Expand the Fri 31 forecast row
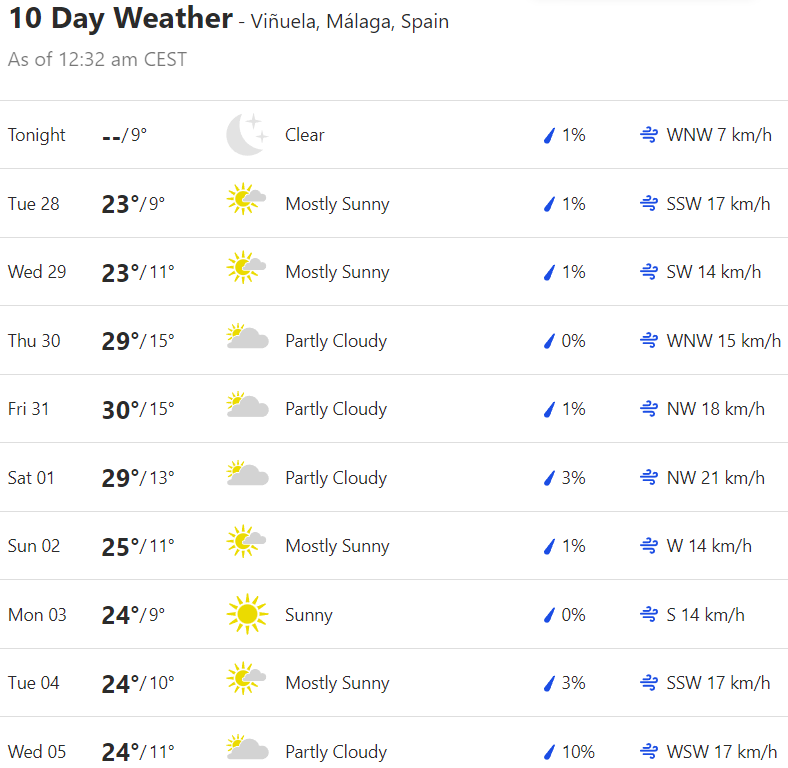Screen dimensions: 788x768 click(400, 409)
